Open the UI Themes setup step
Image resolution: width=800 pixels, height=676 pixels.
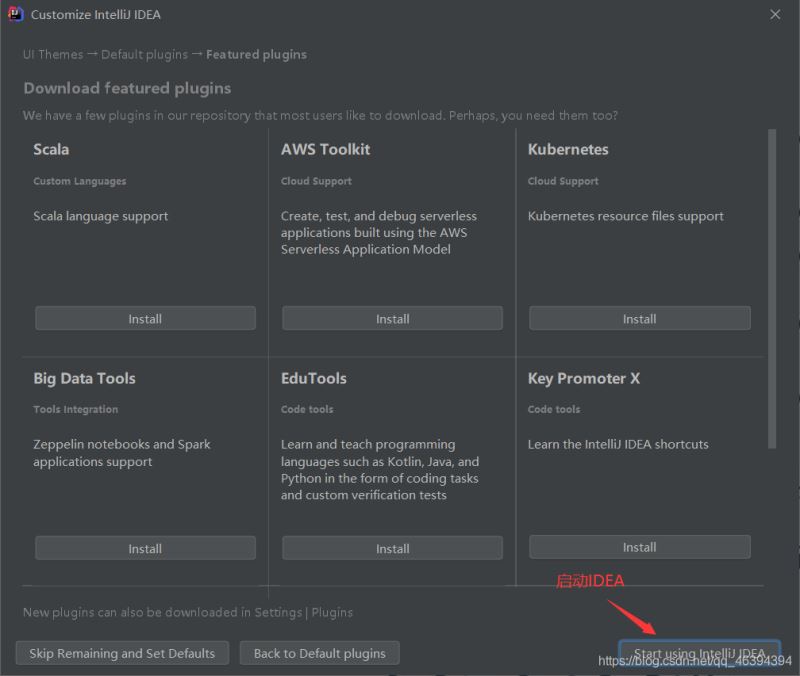coord(52,54)
